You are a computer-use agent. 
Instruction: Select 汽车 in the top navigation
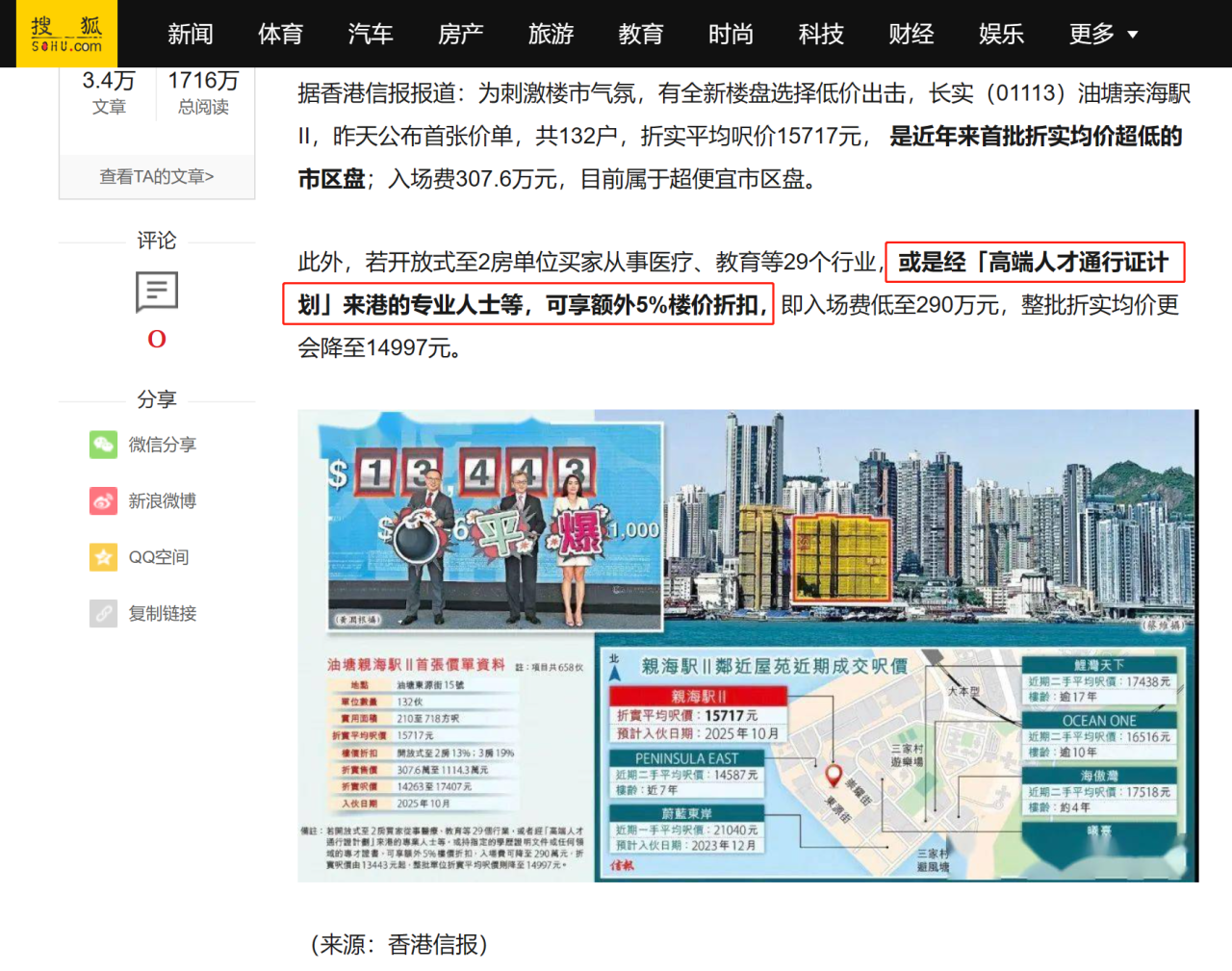[371, 35]
